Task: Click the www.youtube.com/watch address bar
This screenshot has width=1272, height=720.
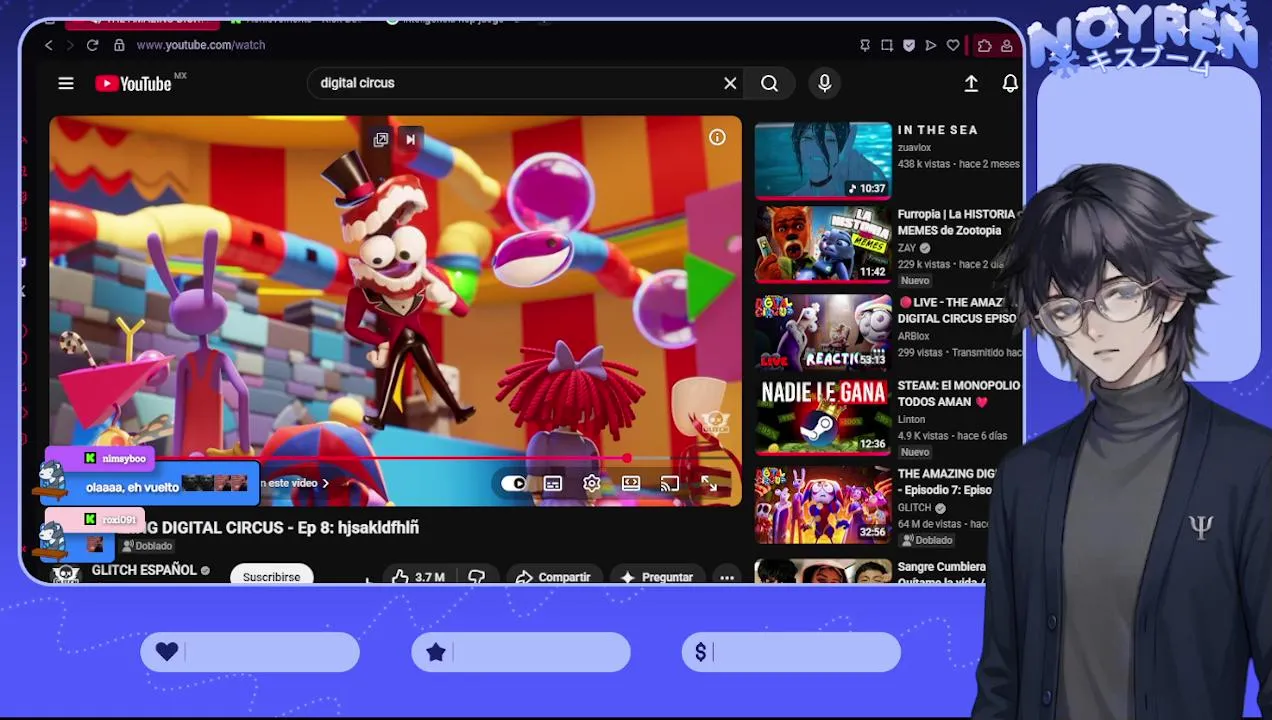Action: pyautogui.click(x=200, y=45)
